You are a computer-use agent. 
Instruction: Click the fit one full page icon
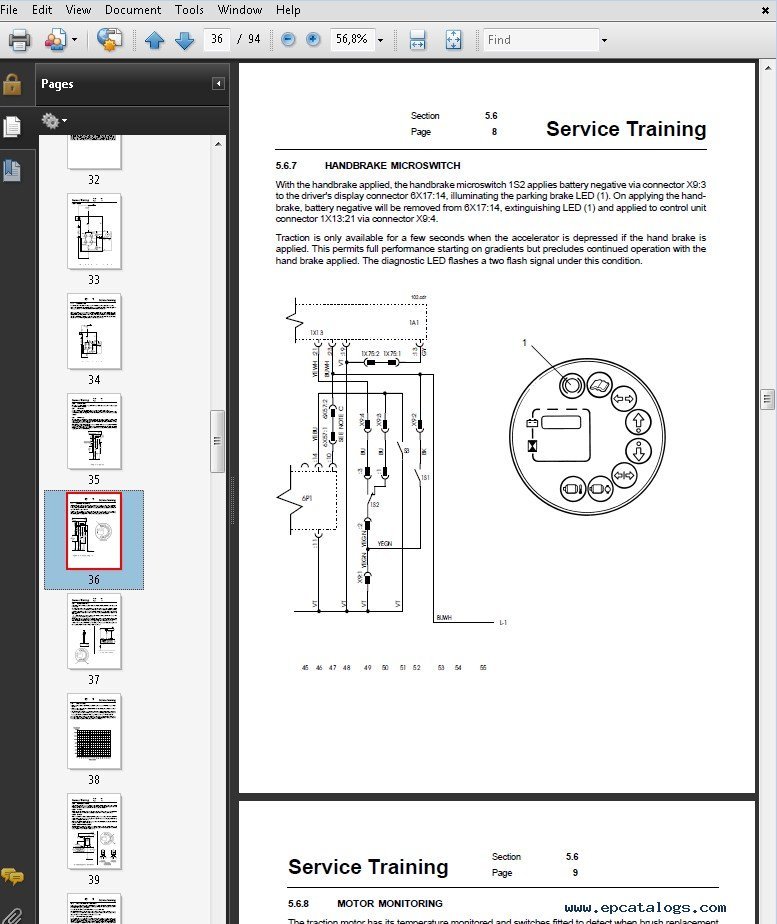coord(454,40)
